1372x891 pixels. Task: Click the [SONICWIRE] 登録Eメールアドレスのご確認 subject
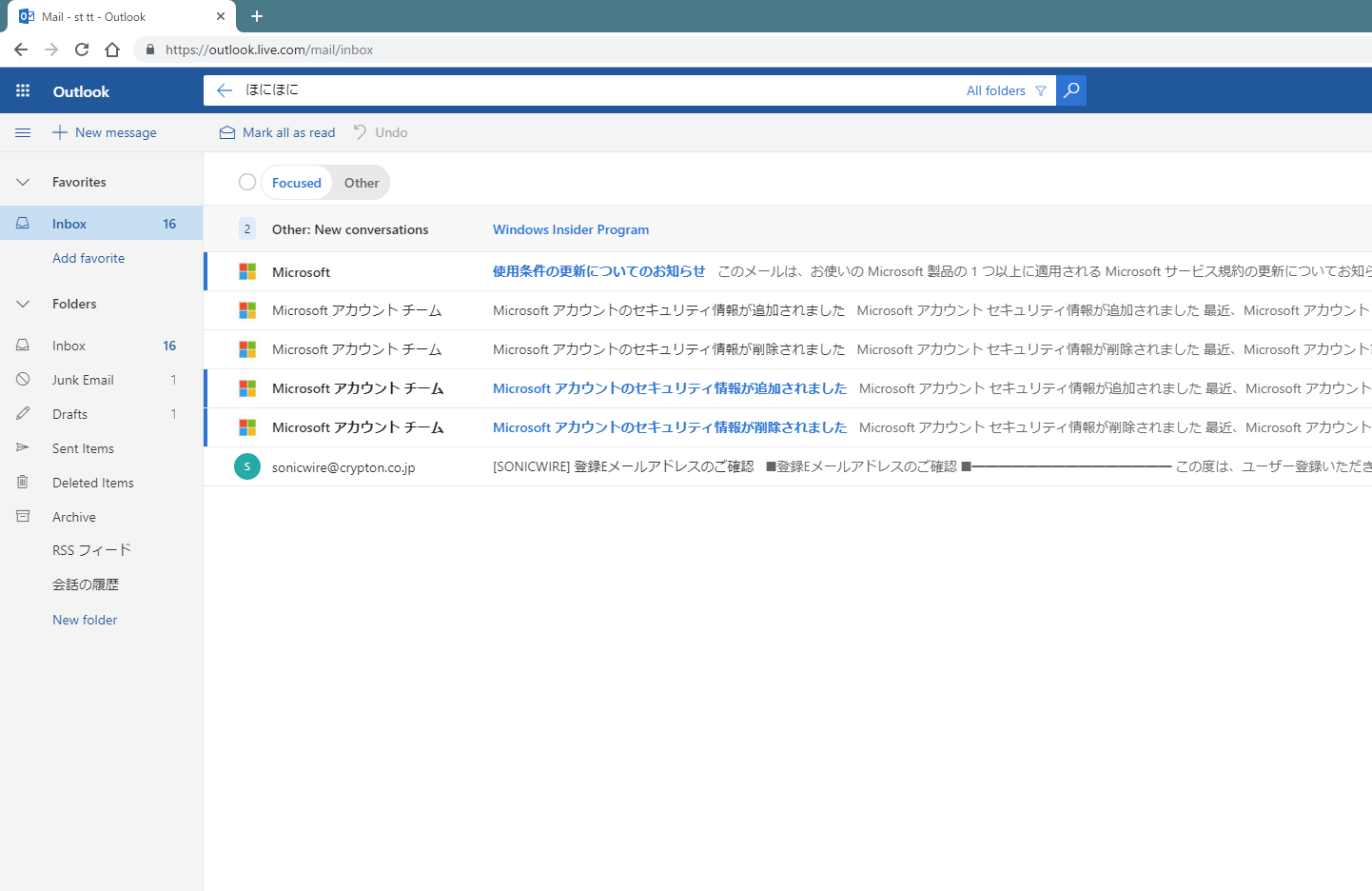(x=623, y=466)
